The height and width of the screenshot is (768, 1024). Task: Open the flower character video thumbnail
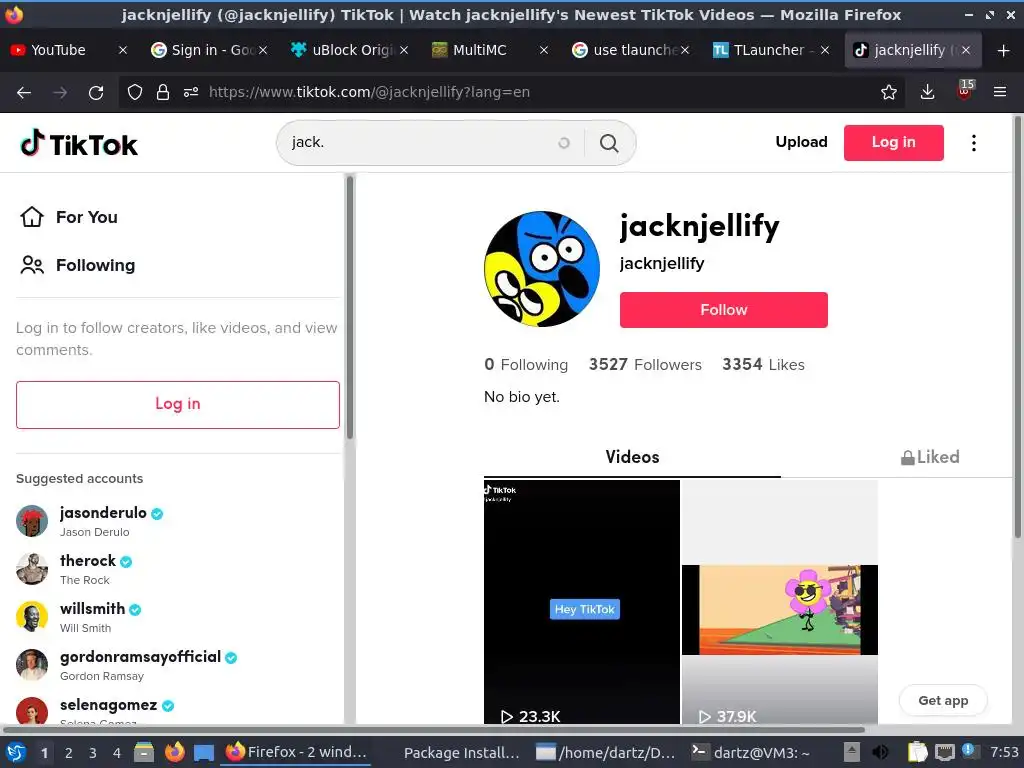[780, 602]
